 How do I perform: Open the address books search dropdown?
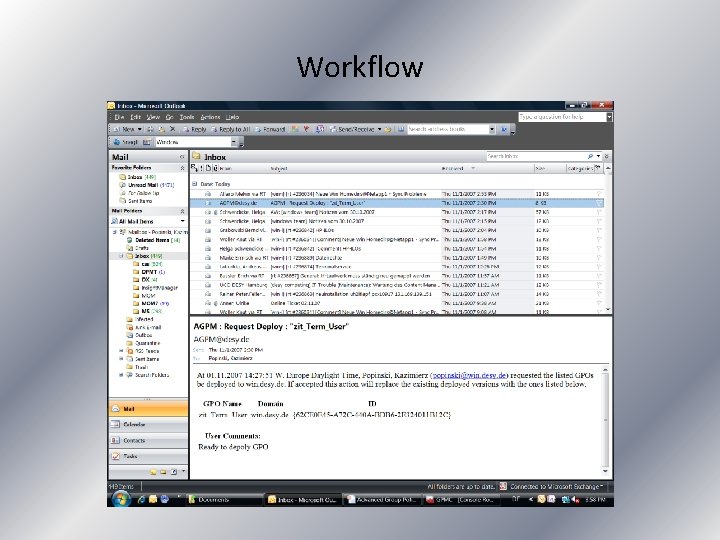pyautogui.click(x=492, y=129)
